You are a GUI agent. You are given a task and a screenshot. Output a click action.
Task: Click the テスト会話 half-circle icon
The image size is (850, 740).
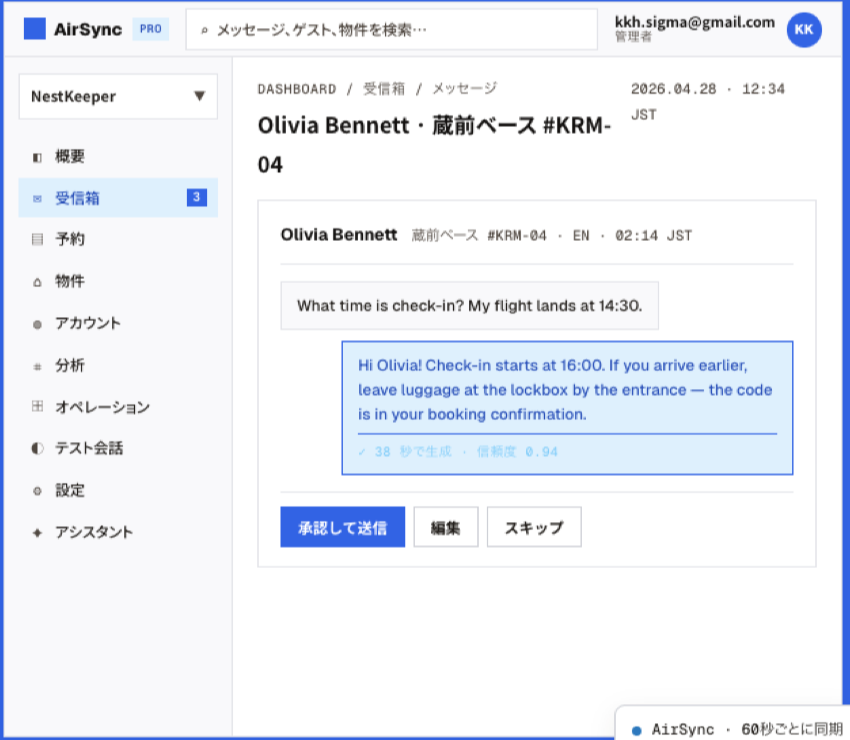pyautogui.click(x=37, y=448)
